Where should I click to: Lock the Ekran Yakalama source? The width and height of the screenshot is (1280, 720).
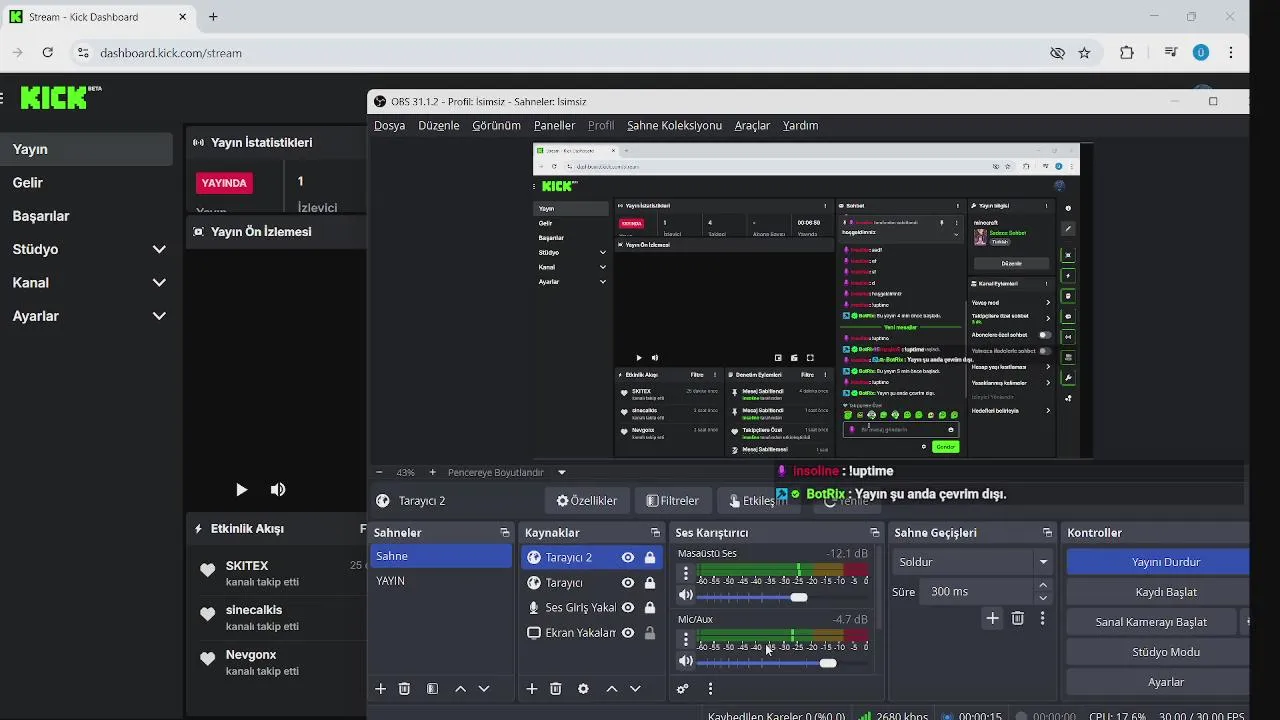650,633
